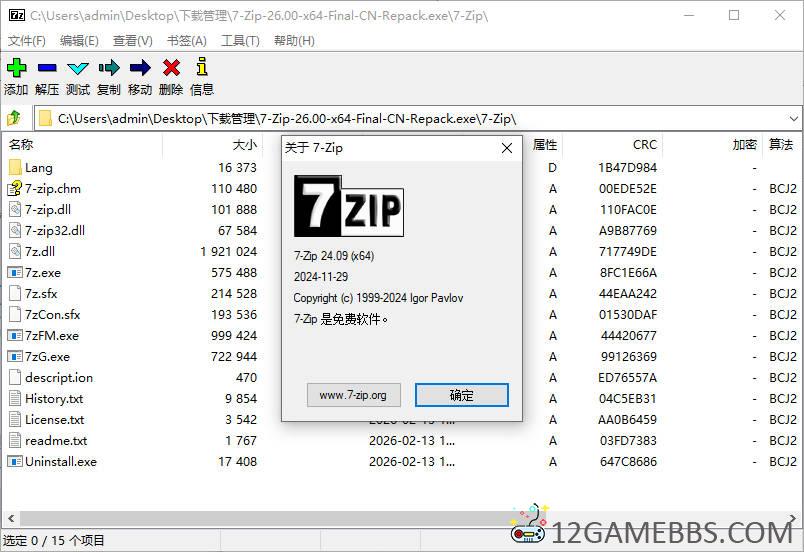Select the 7z.exe file icon

[x=15, y=272]
